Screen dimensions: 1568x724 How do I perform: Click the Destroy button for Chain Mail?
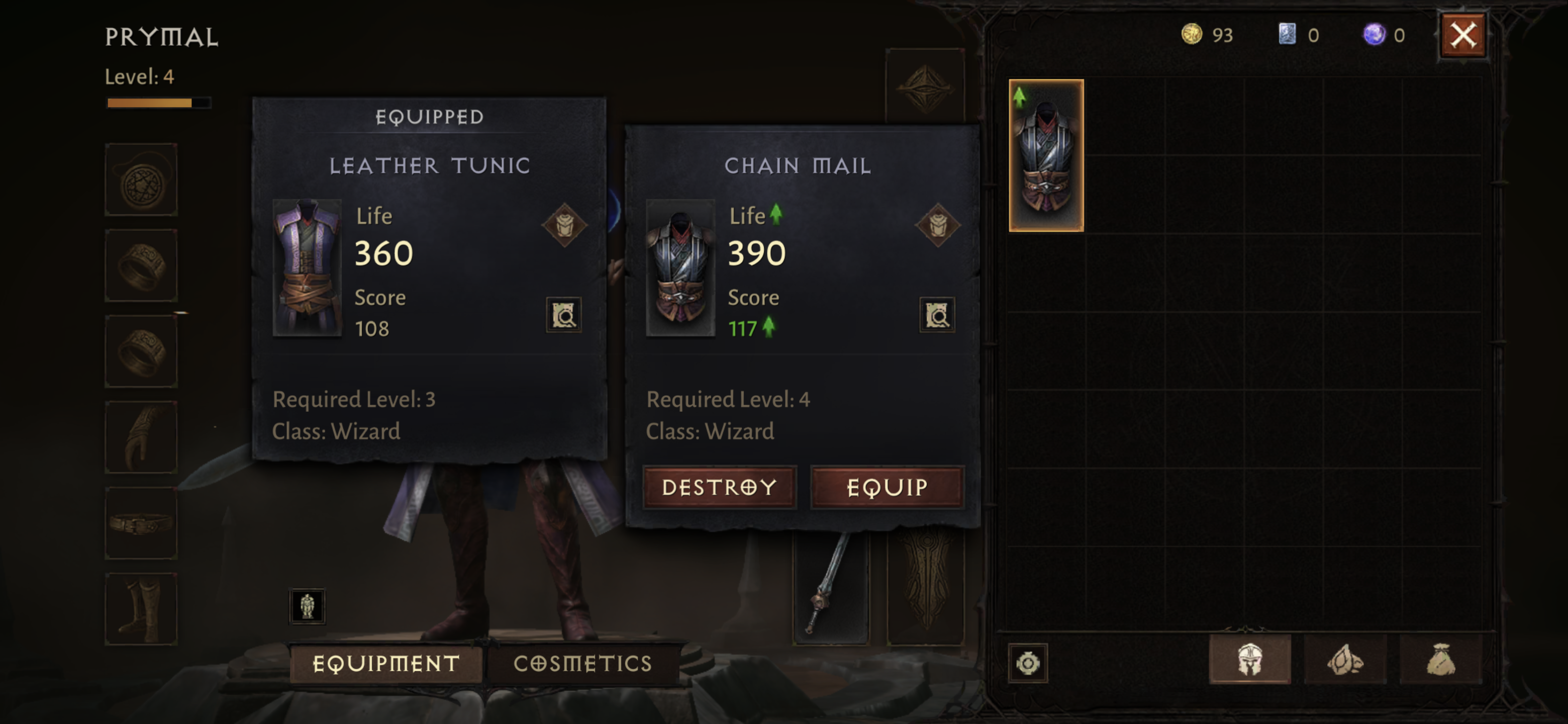tap(720, 487)
